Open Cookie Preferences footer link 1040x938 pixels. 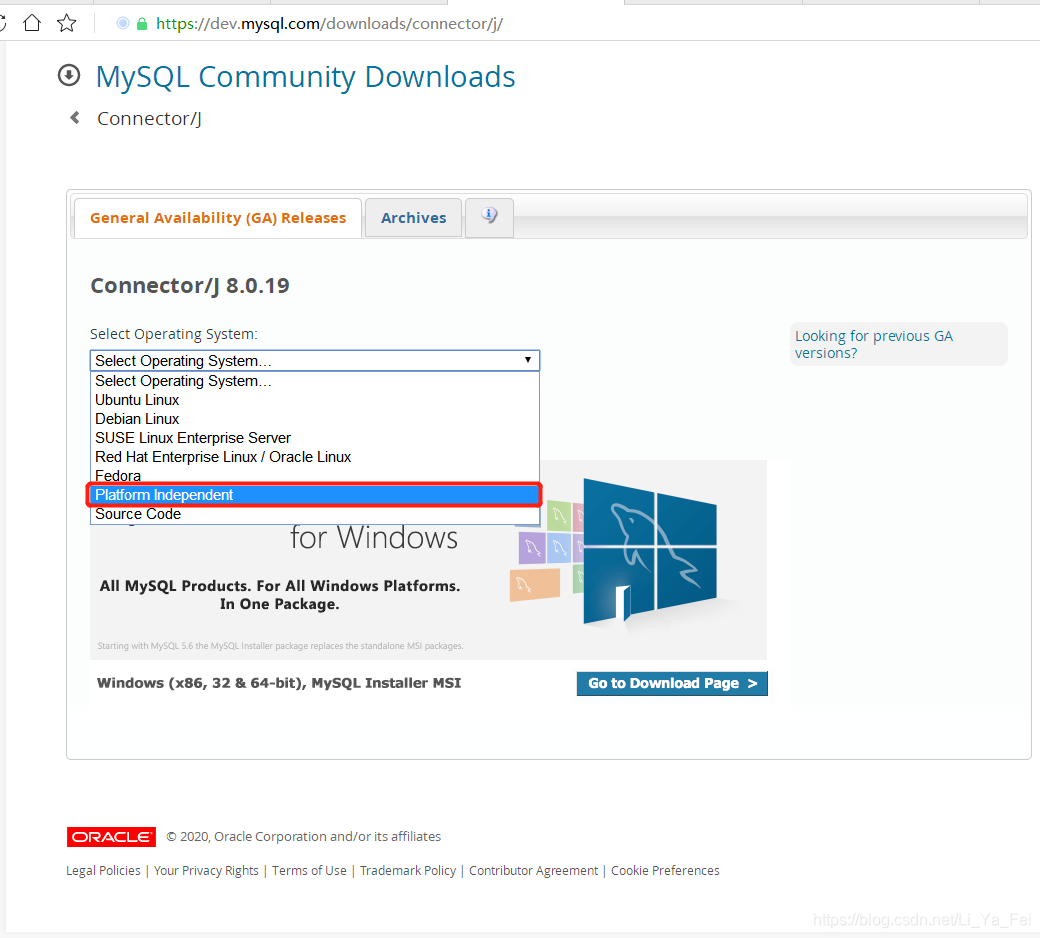(x=665, y=870)
